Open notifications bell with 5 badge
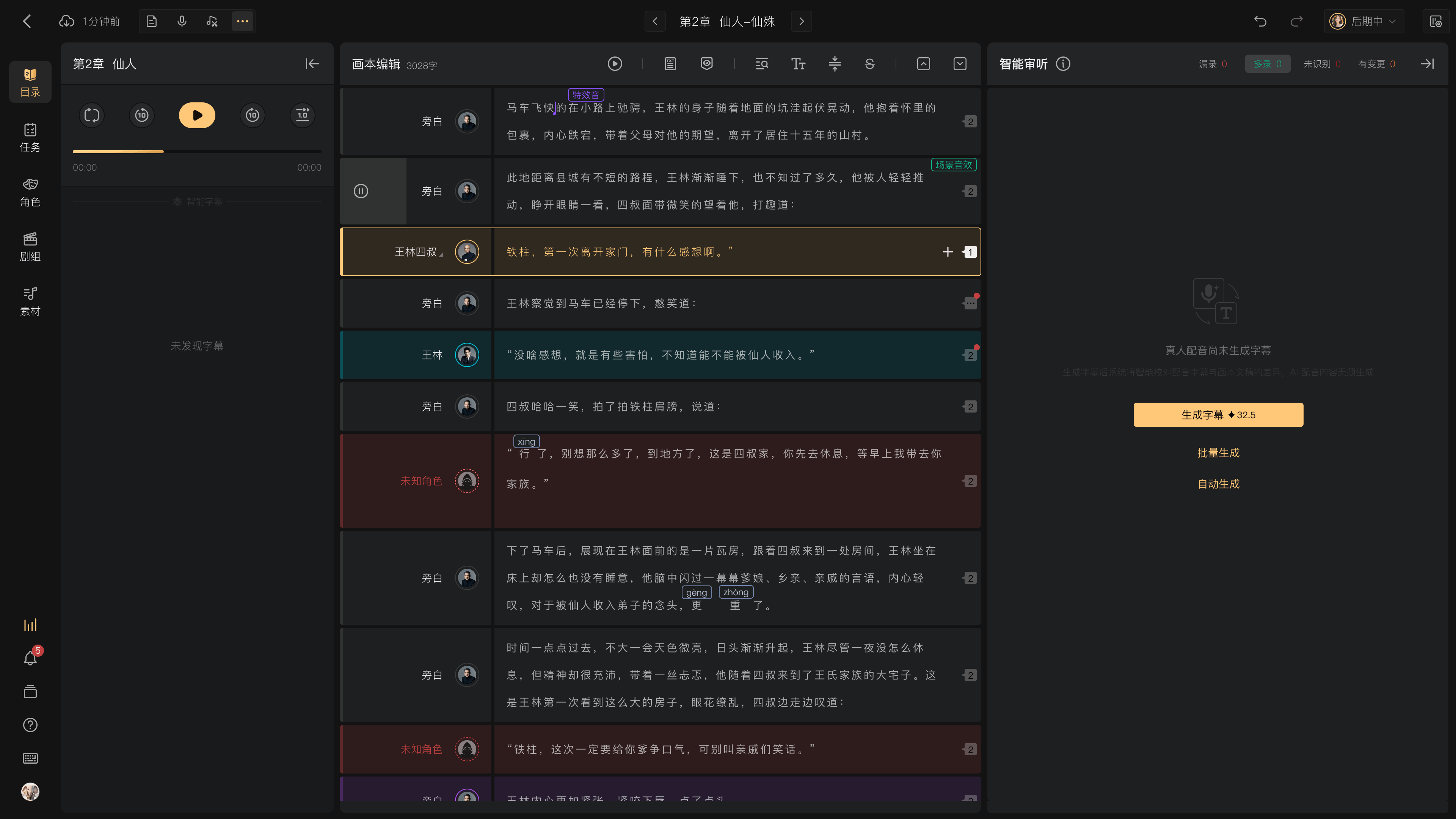 pos(30,658)
